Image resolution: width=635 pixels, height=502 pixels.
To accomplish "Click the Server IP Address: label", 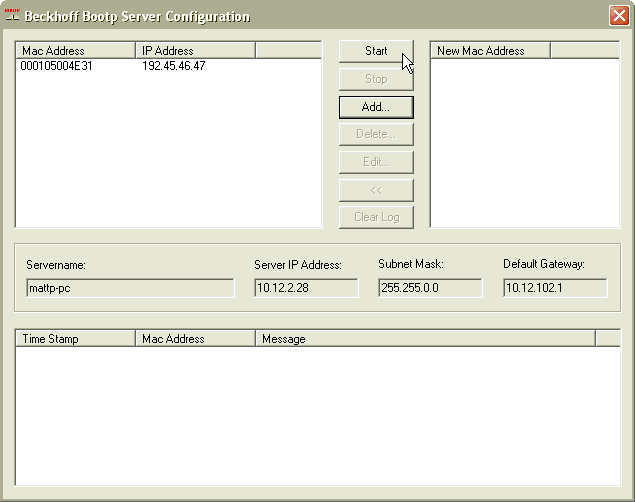I will [298, 265].
